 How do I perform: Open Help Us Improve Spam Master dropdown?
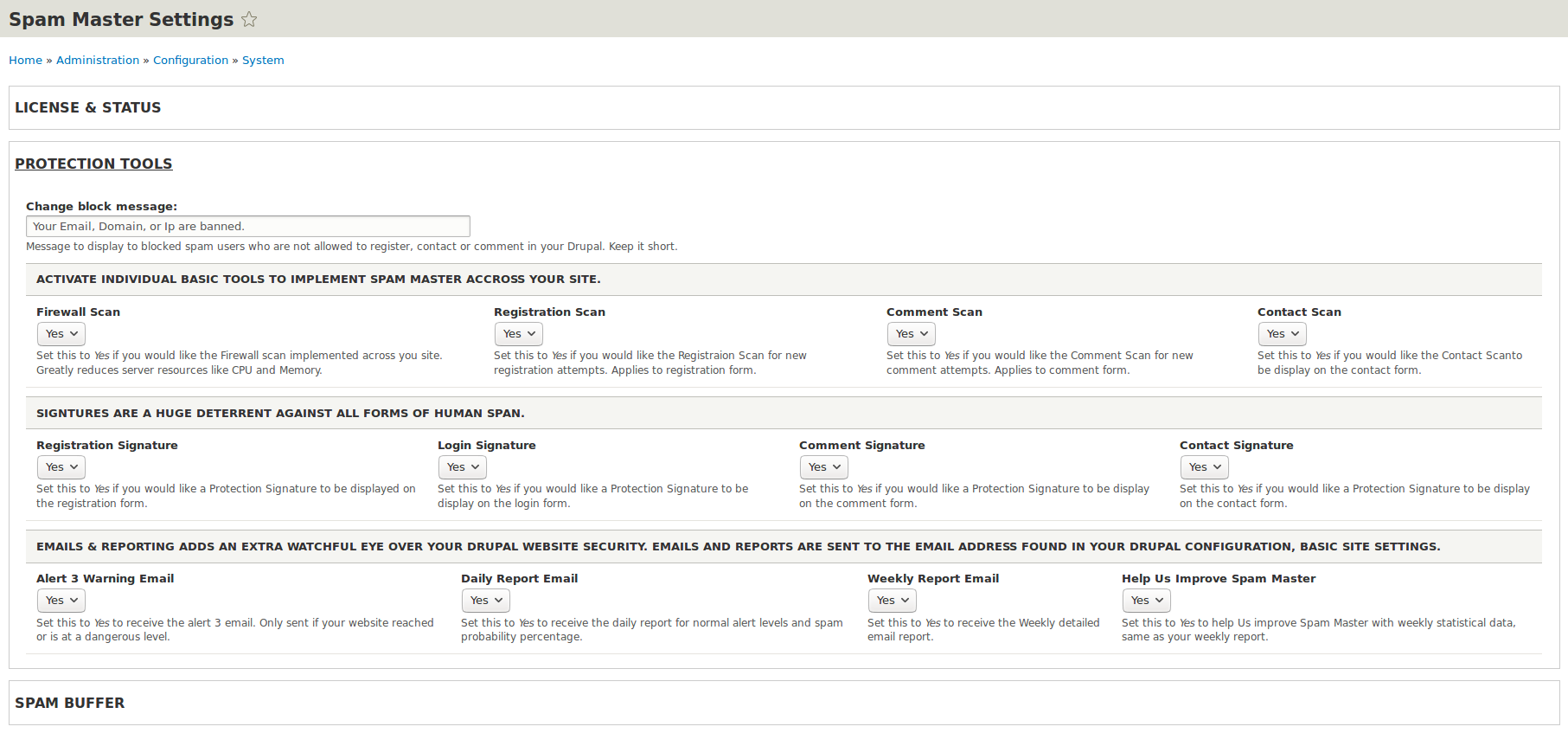tap(1147, 600)
